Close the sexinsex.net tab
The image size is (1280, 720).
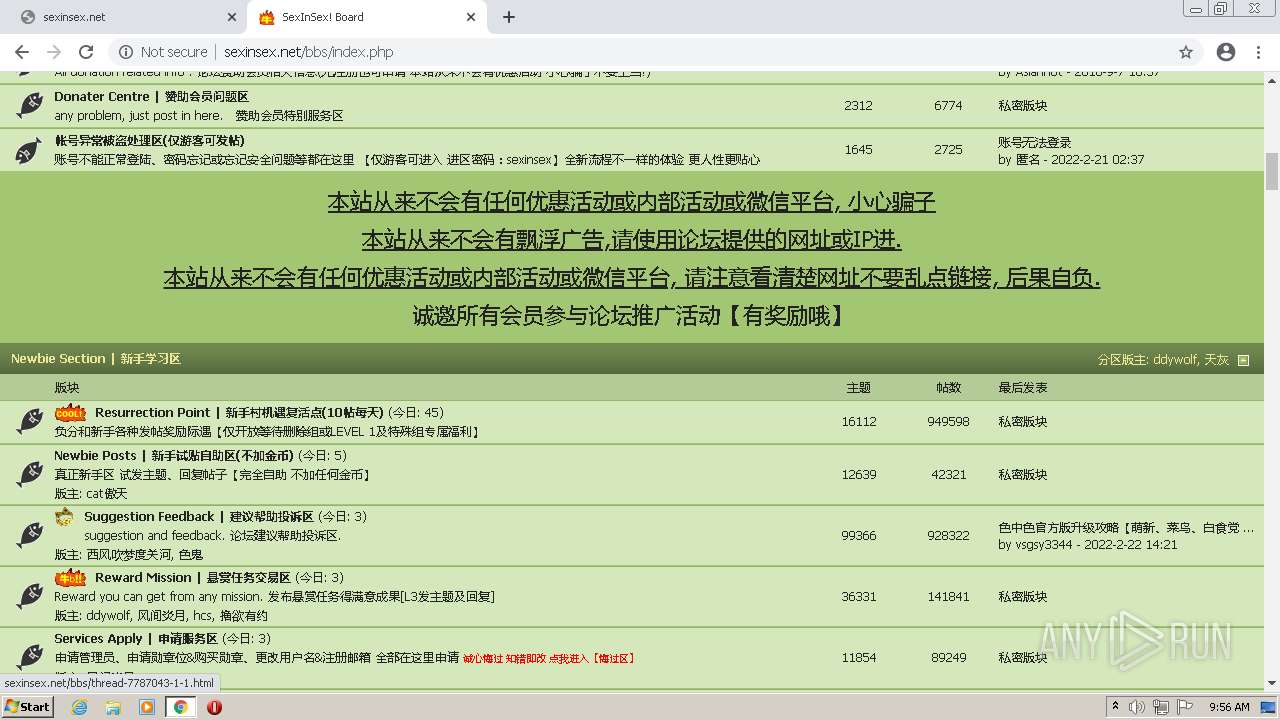coord(232,17)
